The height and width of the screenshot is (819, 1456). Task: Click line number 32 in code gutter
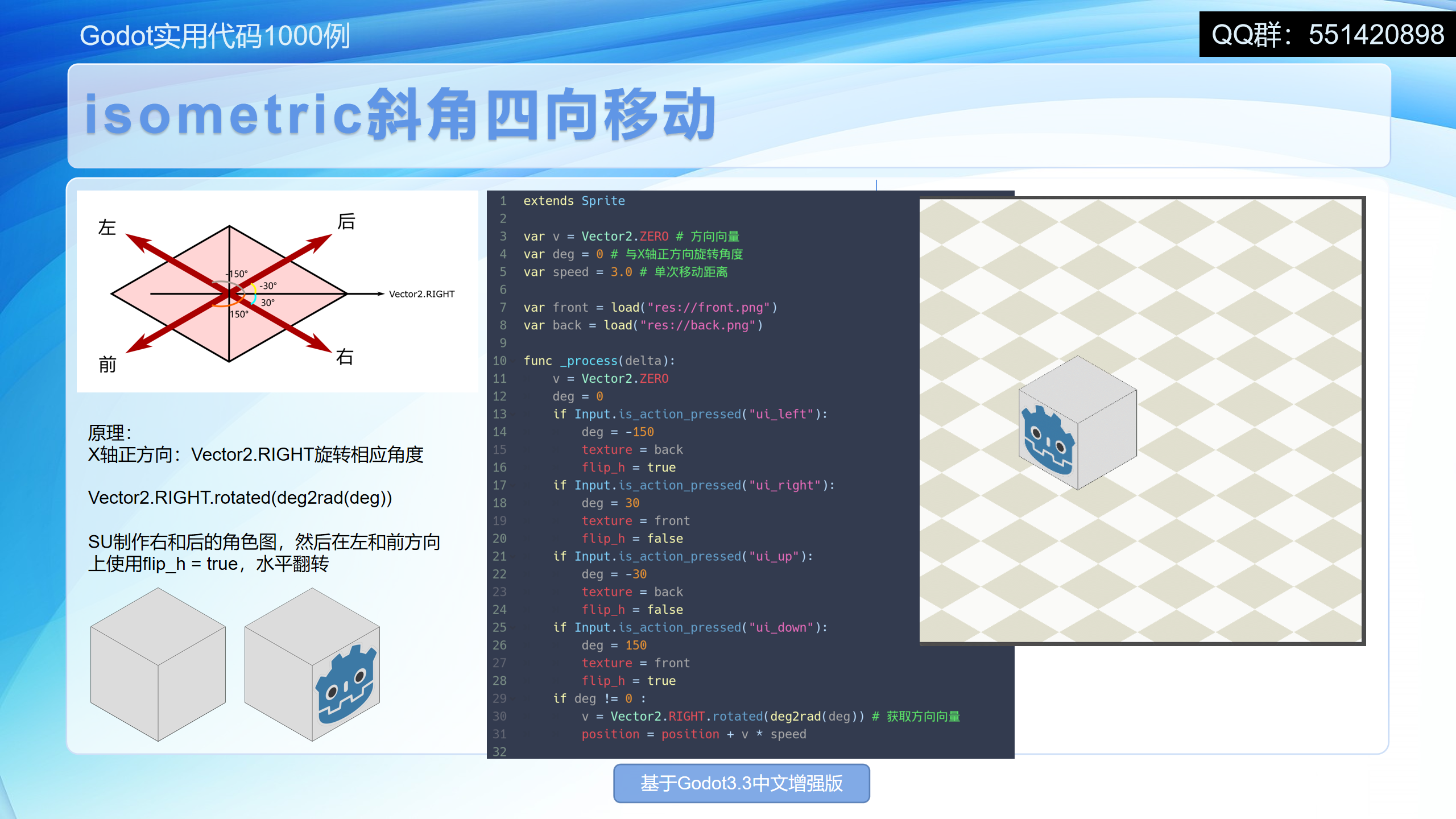click(499, 752)
